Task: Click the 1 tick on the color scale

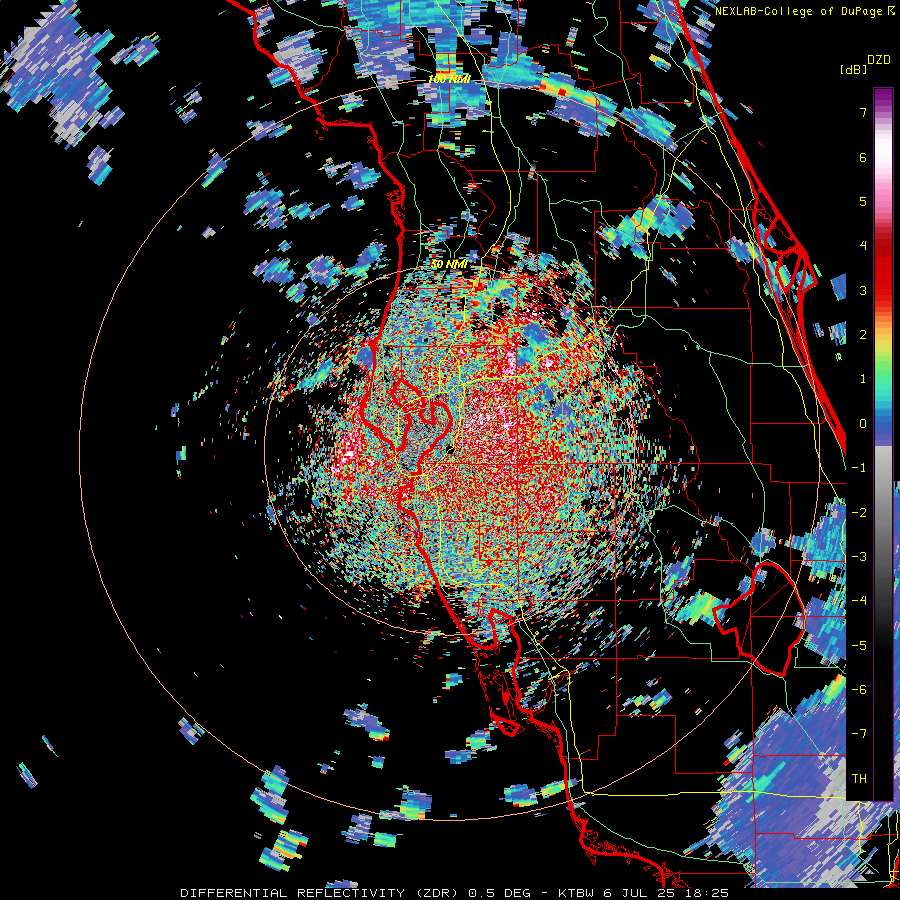Action: 863,379
